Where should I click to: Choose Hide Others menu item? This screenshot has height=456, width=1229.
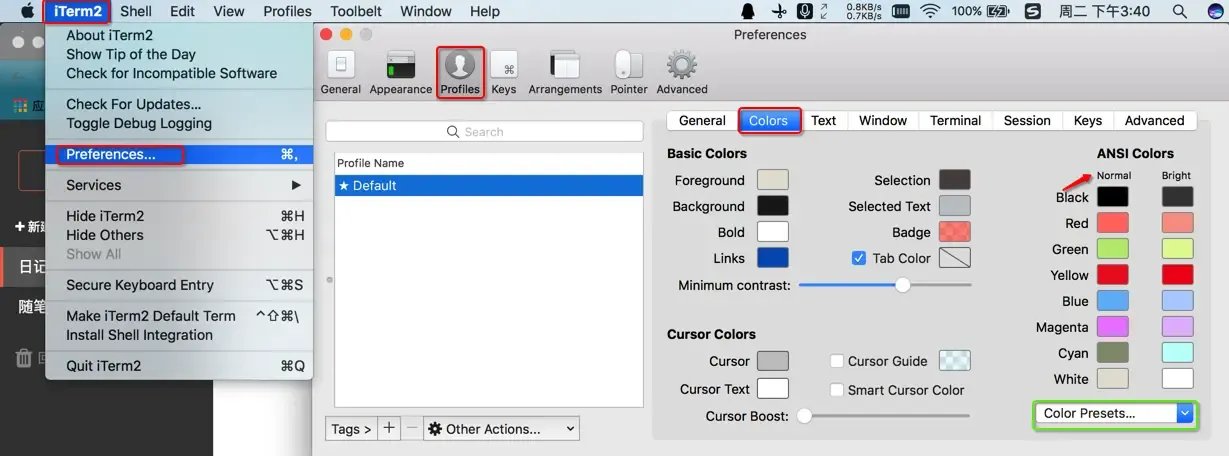tap(179, 235)
